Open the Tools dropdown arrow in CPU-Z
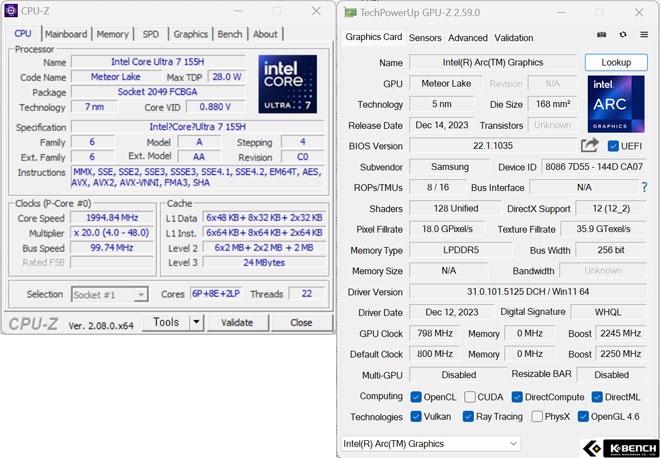 point(196,323)
